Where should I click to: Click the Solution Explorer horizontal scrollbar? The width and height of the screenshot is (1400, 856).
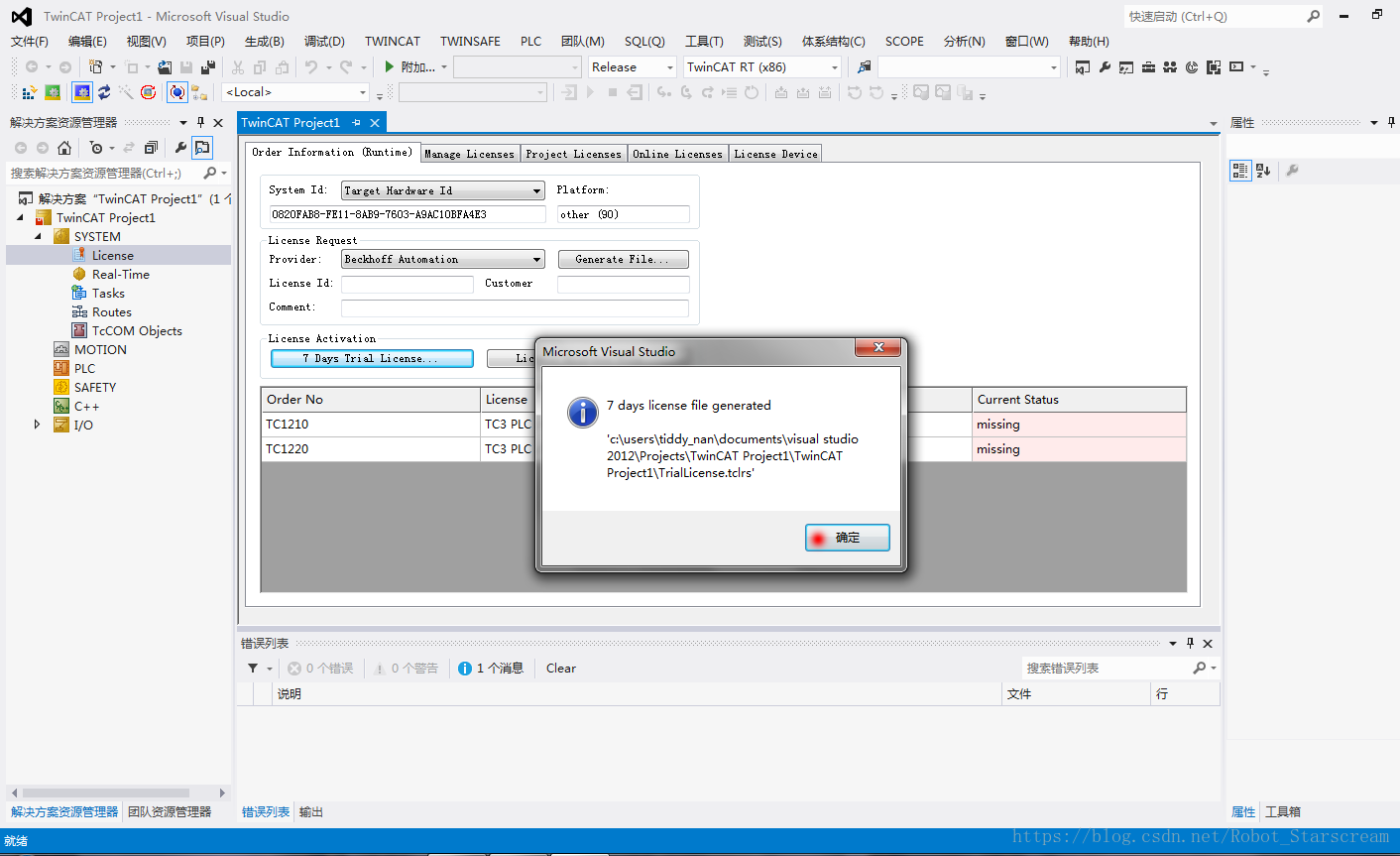[105, 793]
